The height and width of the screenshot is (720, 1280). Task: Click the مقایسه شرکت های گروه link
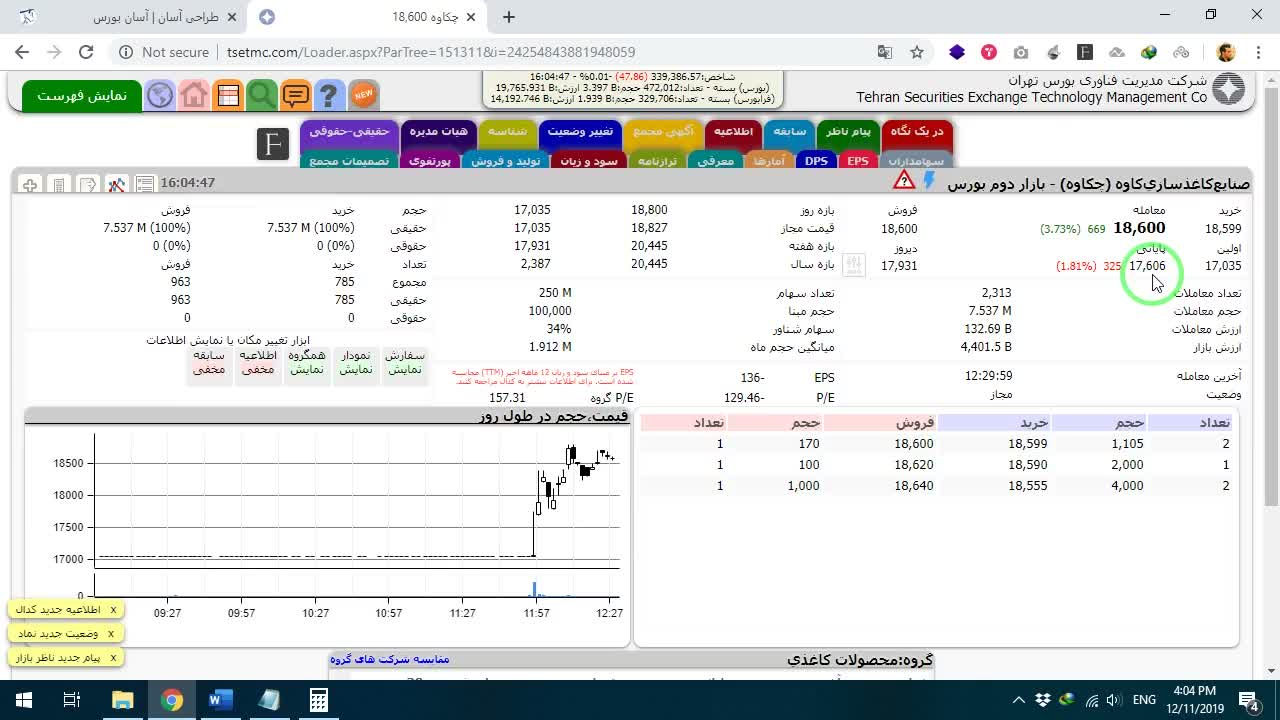[x=390, y=659]
